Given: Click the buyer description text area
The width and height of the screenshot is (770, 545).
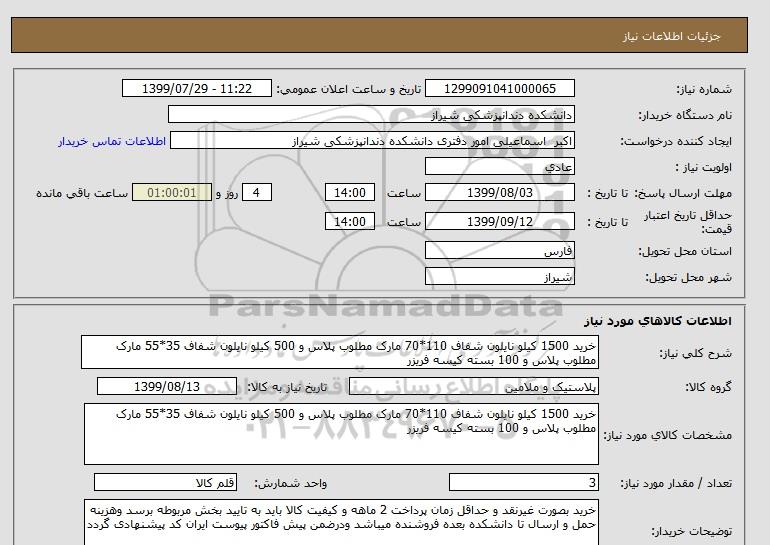Looking at the screenshot, I should click(341, 523).
